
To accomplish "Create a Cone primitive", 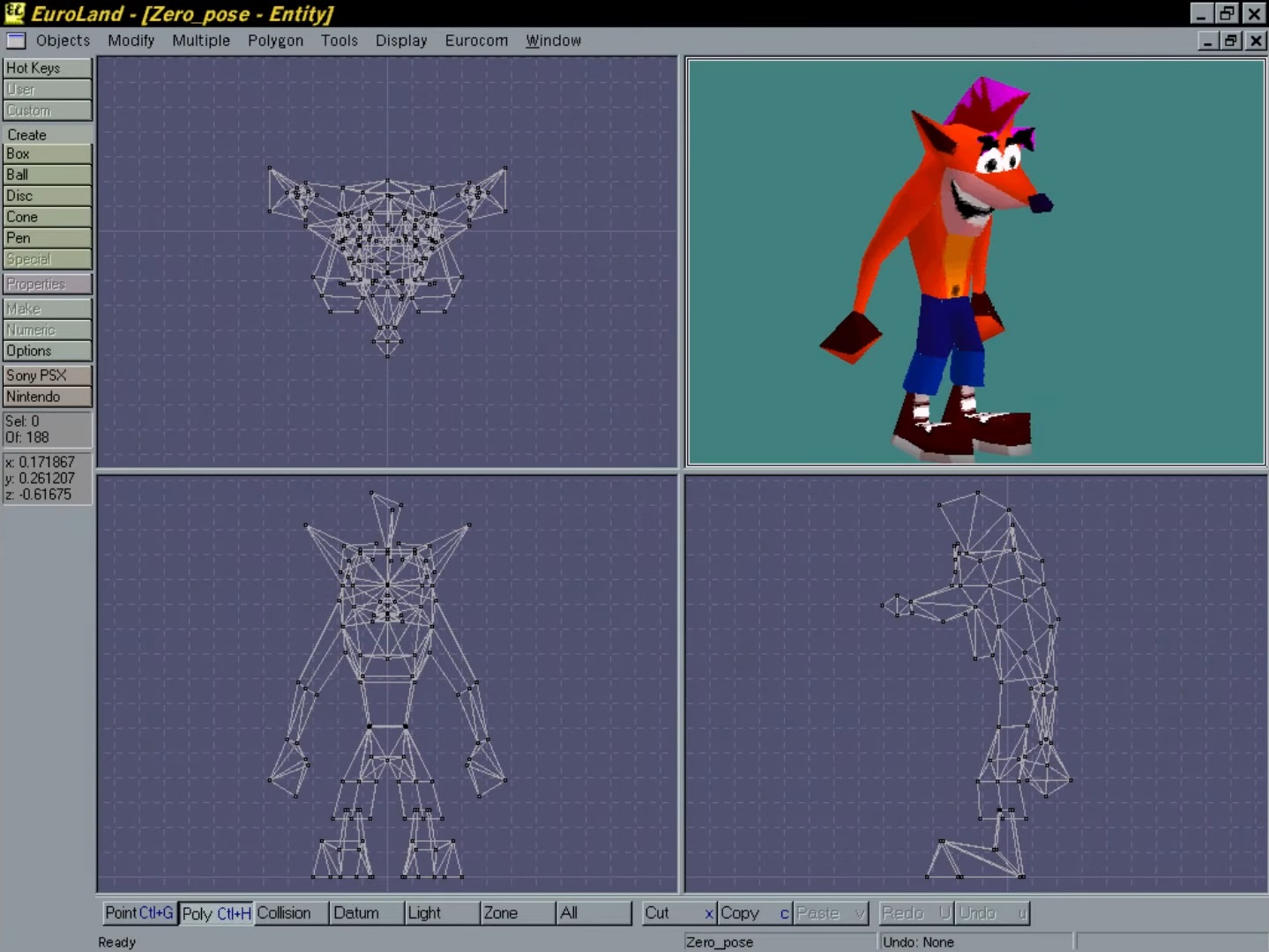I will coord(48,217).
